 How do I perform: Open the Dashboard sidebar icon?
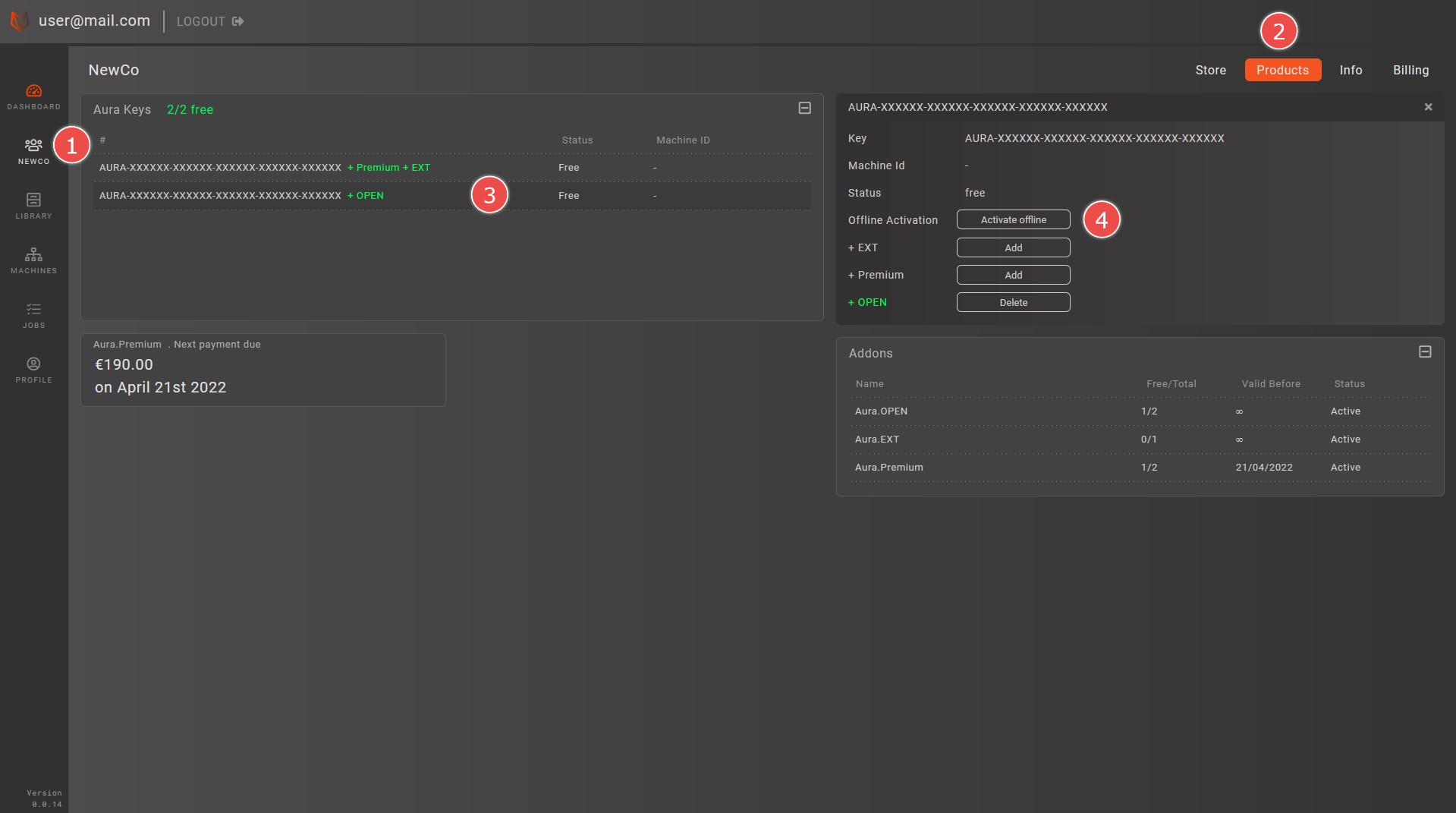[33, 96]
